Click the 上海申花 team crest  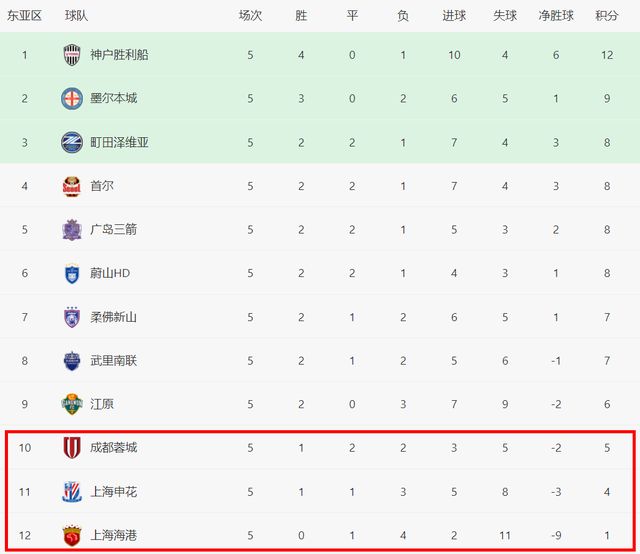(x=72, y=492)
